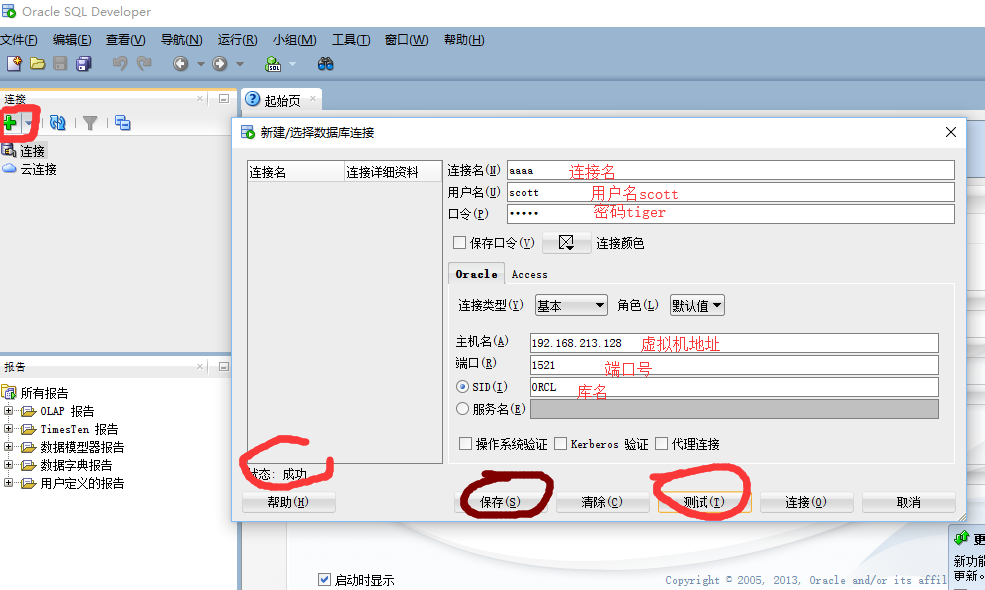
Task: Click the binoculars Find DB Object icon
Action: click(325, 63)
